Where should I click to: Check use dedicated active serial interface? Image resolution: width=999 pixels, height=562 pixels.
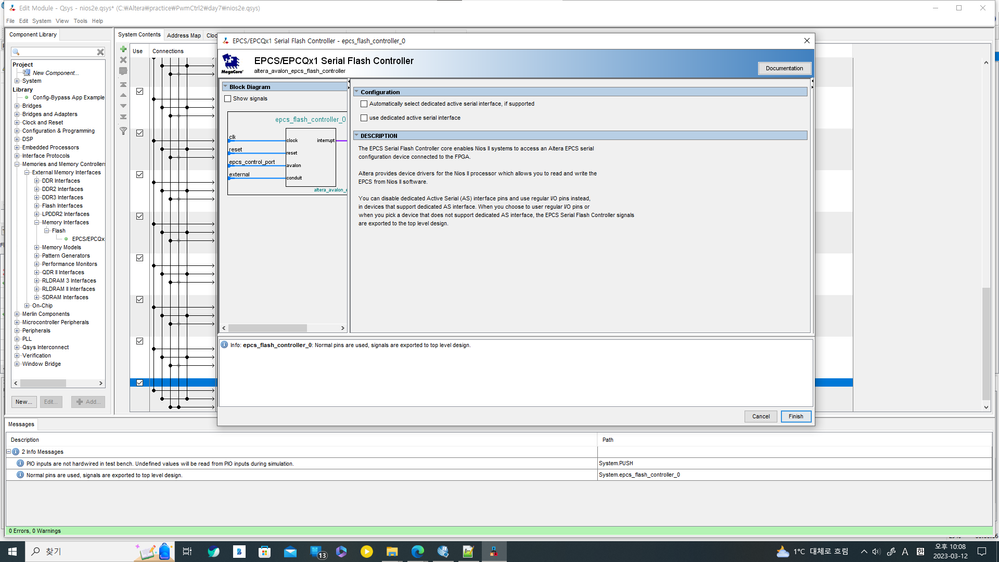(364, 118)
